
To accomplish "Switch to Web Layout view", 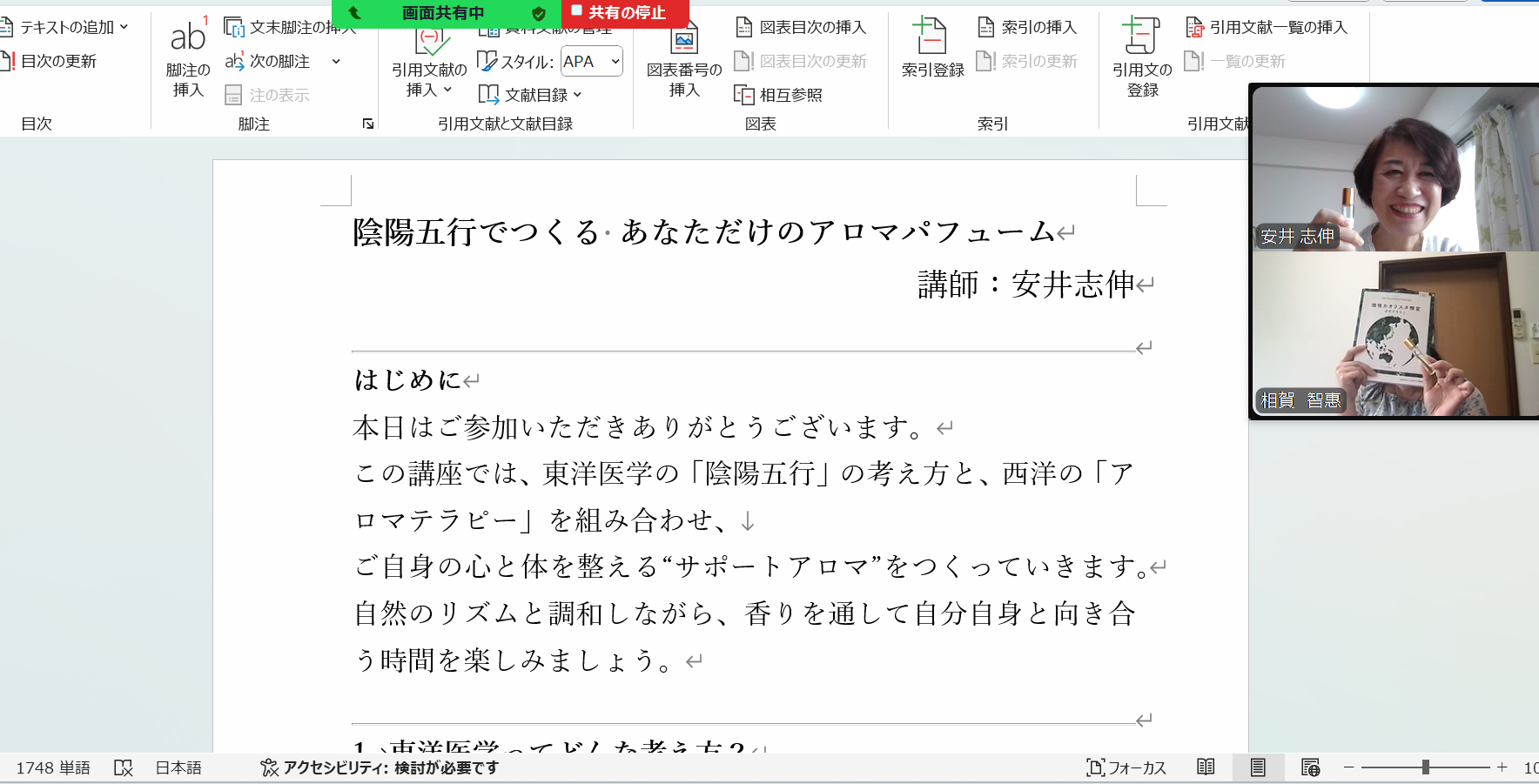I will click(x=1310, y=767).
